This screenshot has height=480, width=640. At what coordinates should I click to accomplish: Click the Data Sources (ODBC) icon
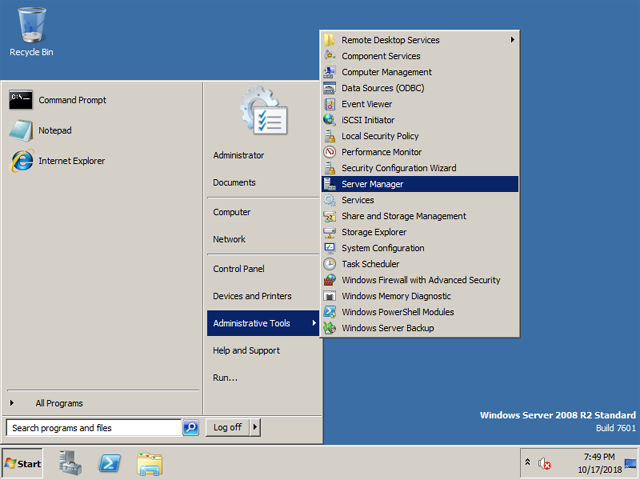click(329, 88)
